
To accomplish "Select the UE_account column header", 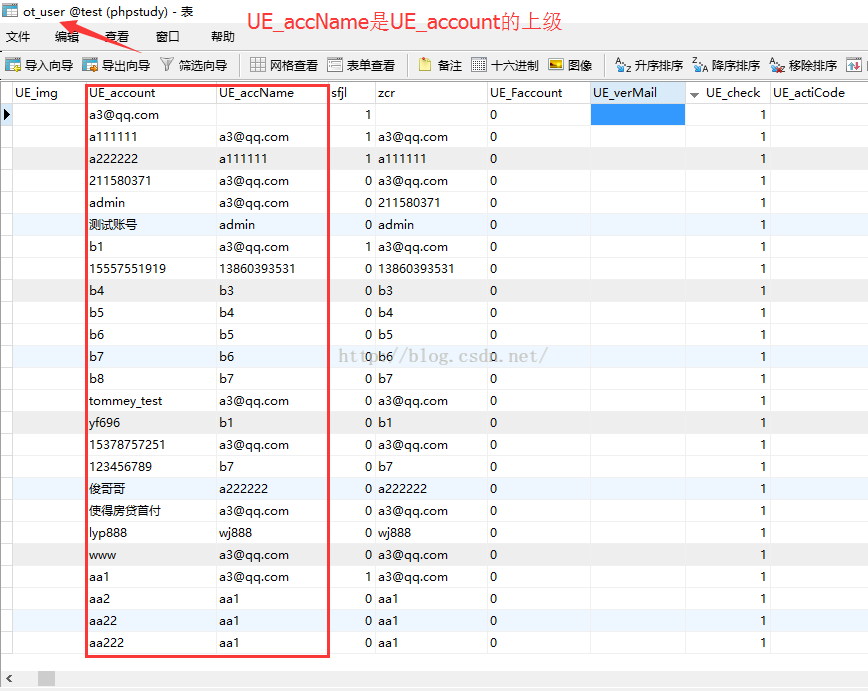I will point(151,92).
